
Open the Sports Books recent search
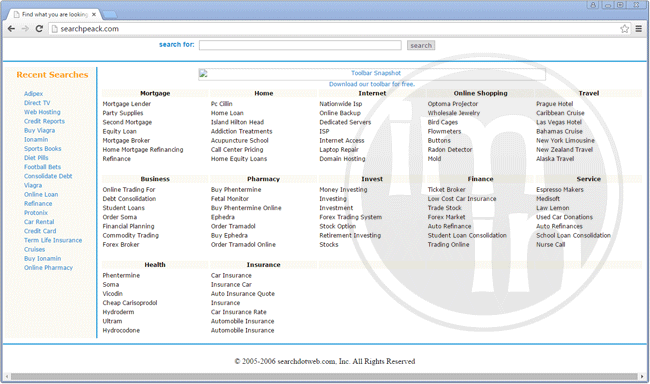(42, 148)
